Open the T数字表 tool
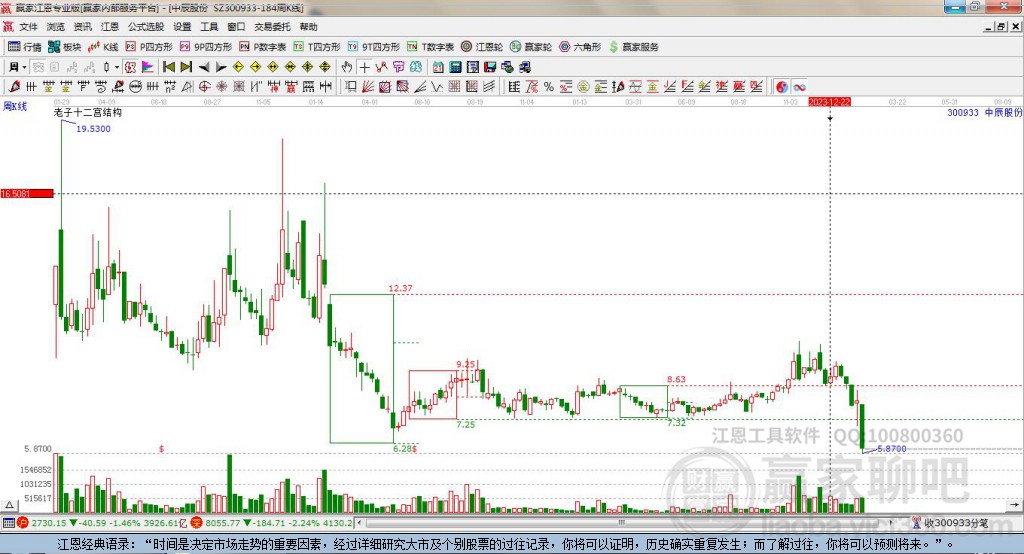Image resolution: width=1024 pixels, height=554 pixels. tap(430, 47)
